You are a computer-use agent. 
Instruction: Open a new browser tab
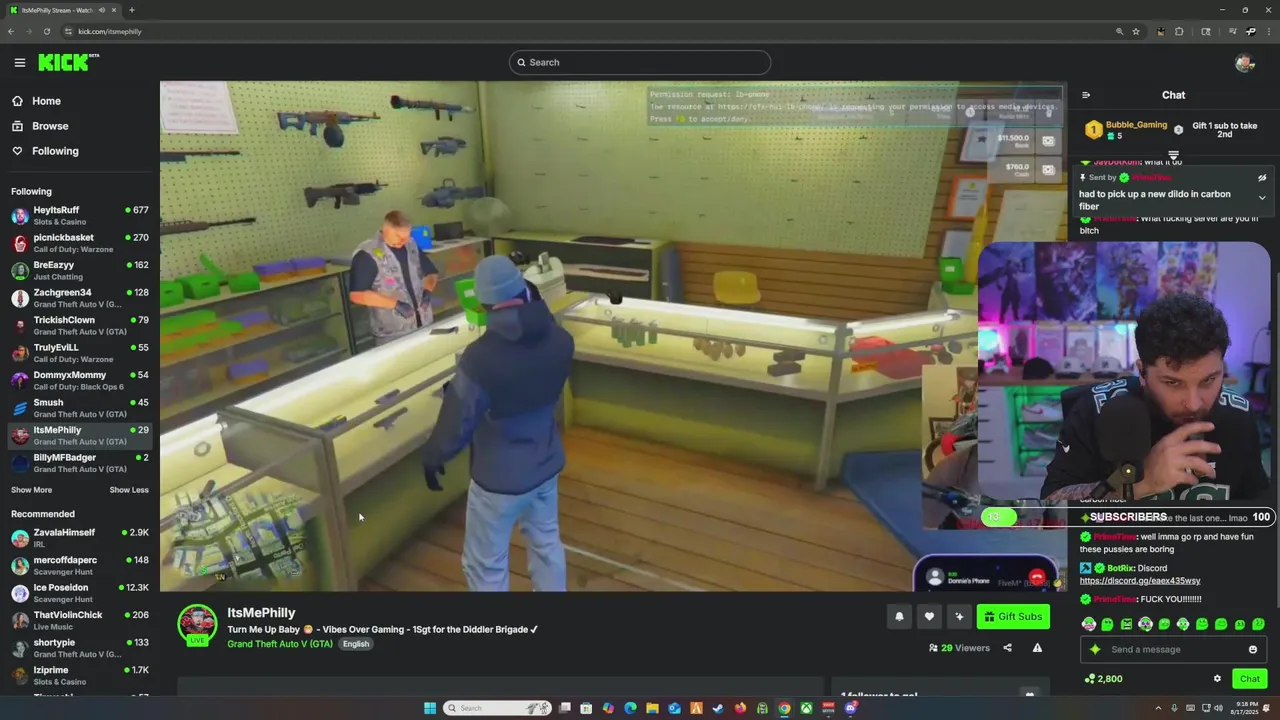coord(132,10)
